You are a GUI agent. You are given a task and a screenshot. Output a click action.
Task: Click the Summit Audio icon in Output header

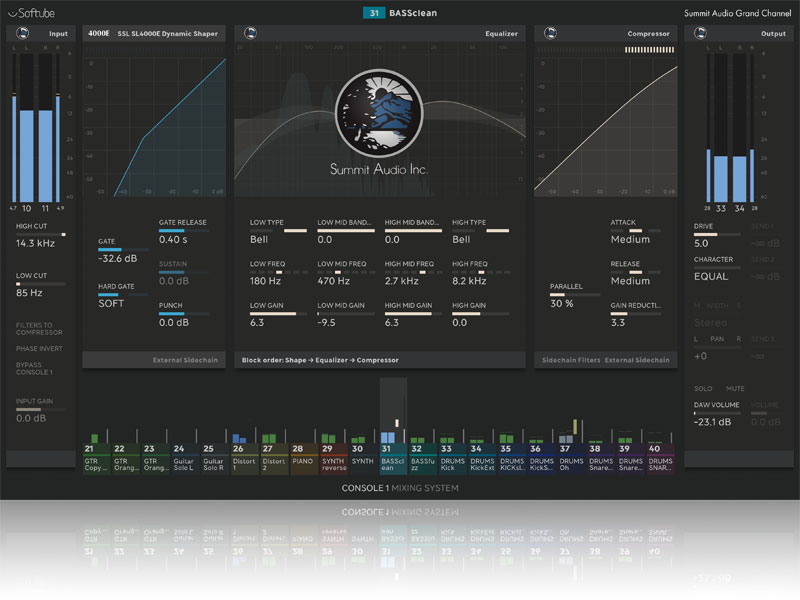(x=700, y=33)
